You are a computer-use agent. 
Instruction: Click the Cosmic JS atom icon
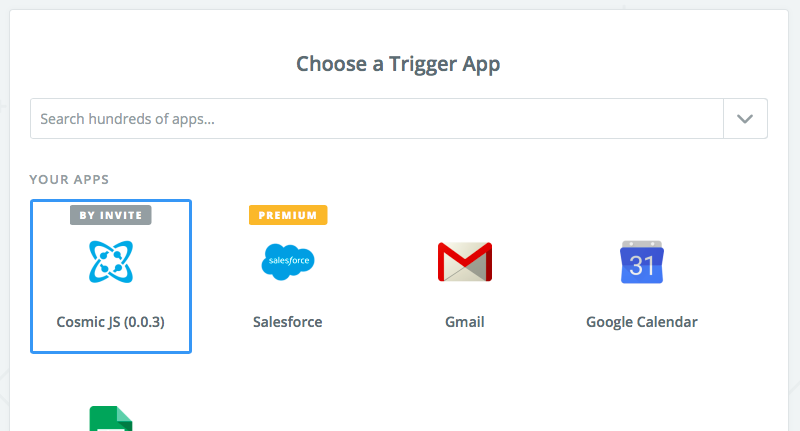tap(110, 262)
